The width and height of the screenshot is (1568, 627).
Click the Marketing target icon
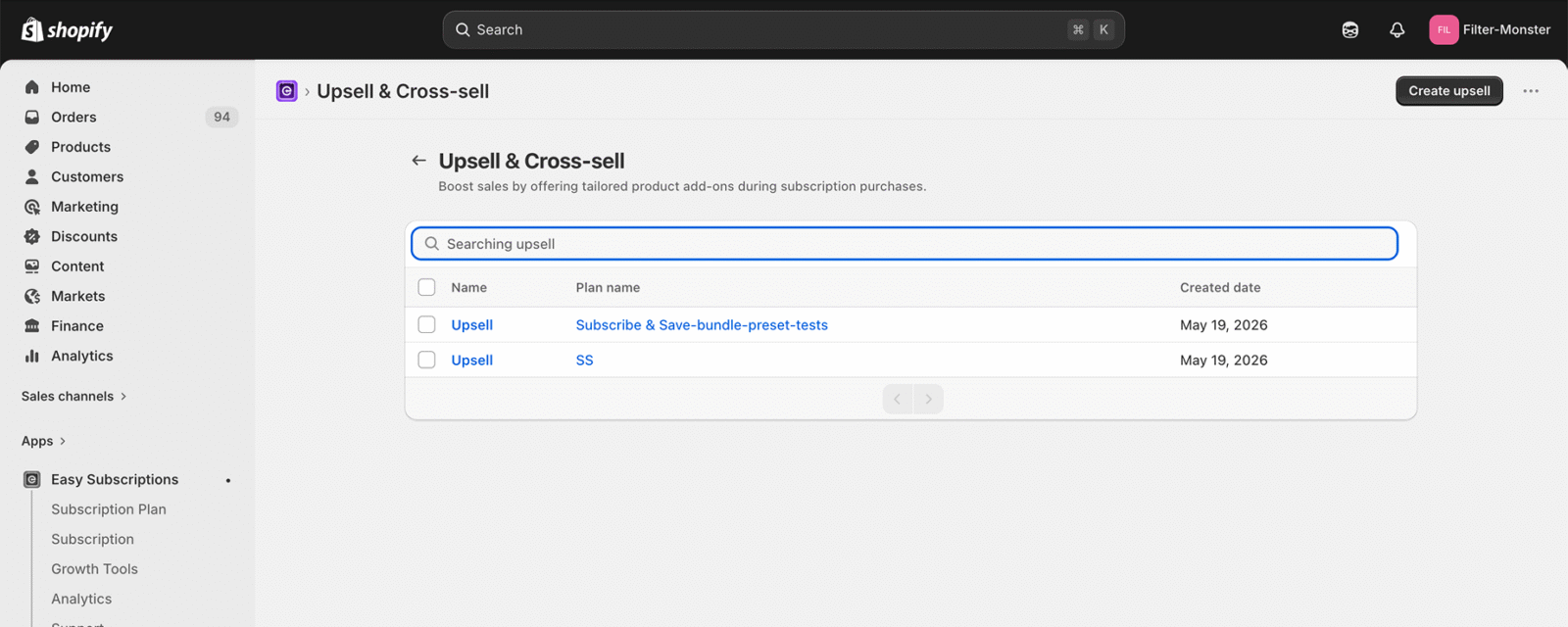32,207
